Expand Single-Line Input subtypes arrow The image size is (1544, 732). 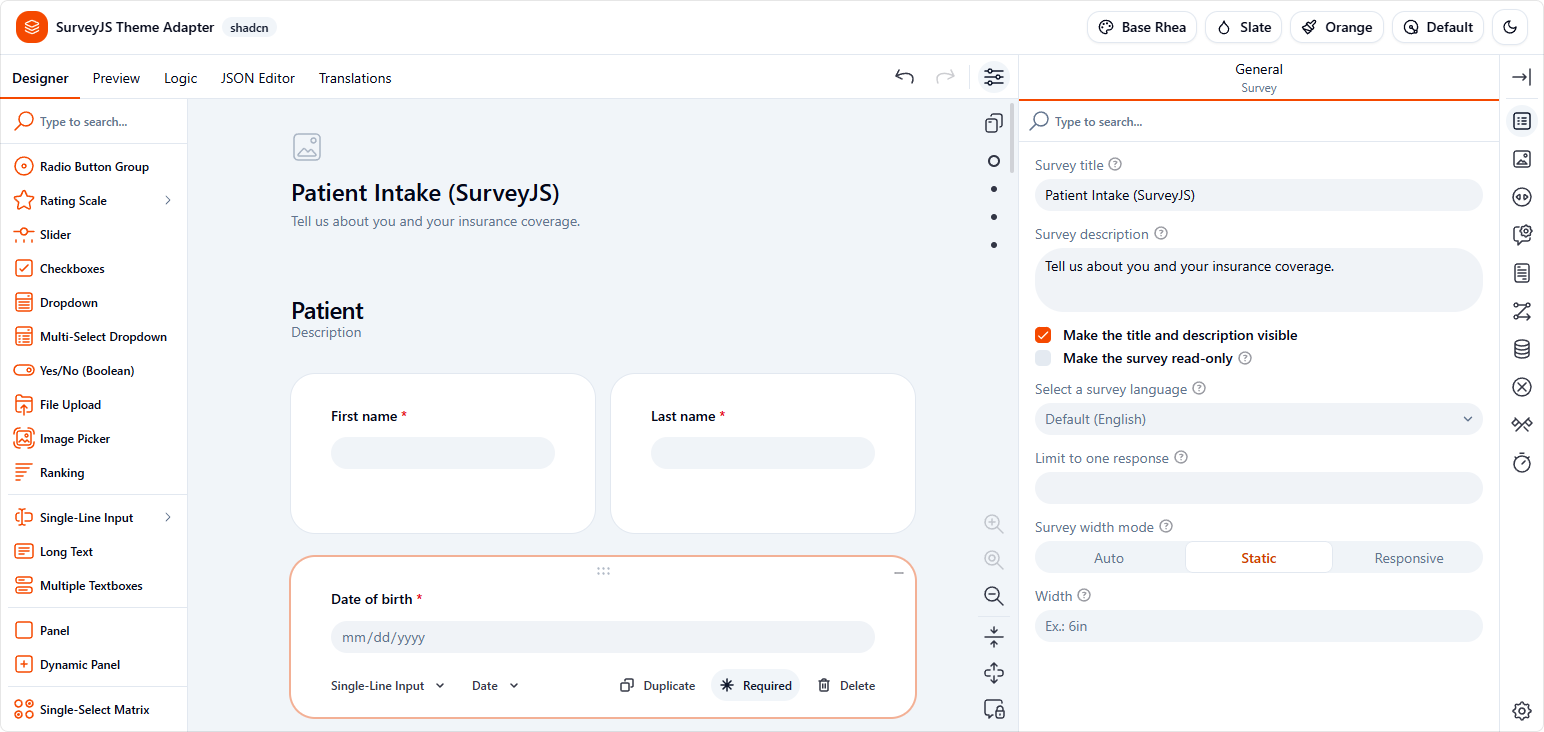click(x=168, y=517)
